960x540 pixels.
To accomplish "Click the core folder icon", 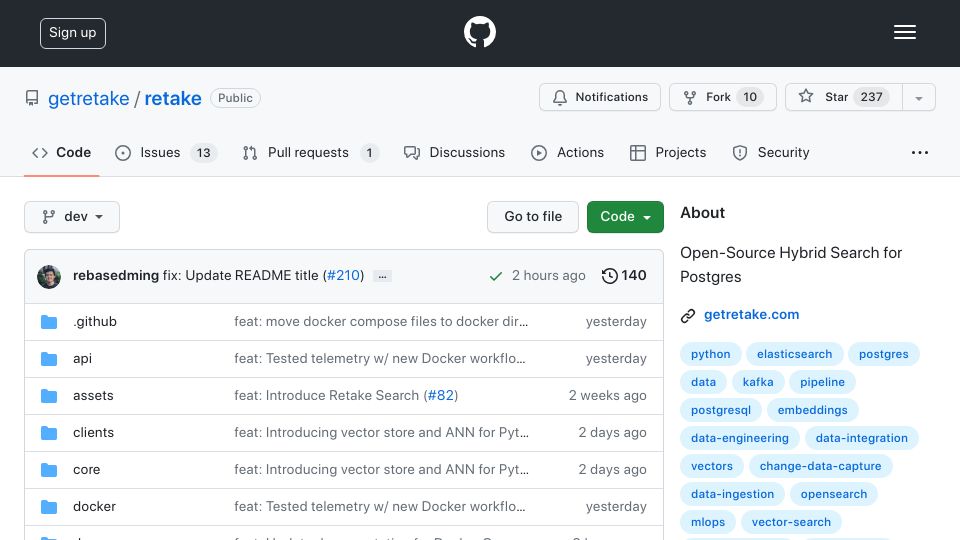I will pyautogui.click(x=49, y=470).
